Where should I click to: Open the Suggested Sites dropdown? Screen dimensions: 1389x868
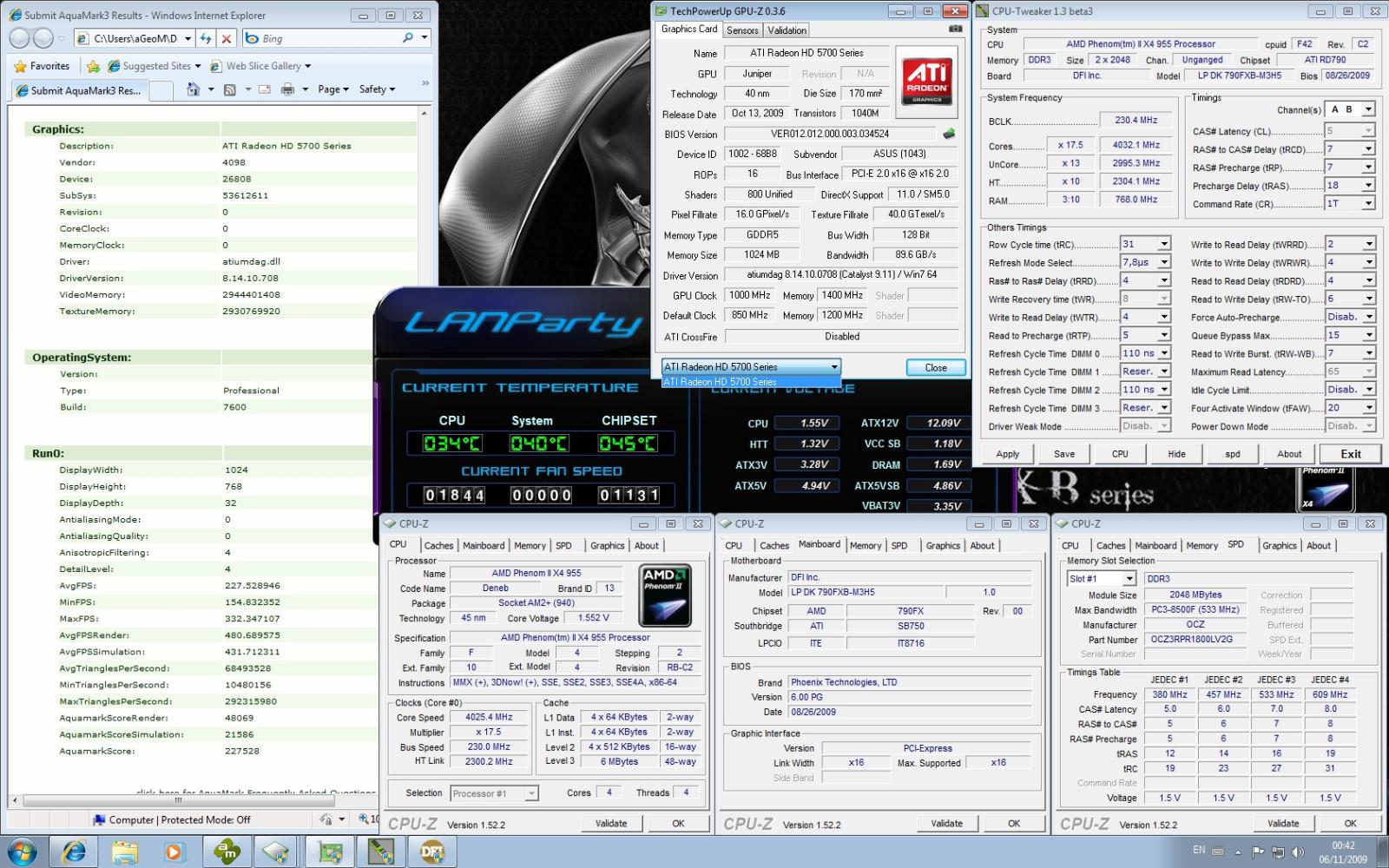tap(197, 66)
